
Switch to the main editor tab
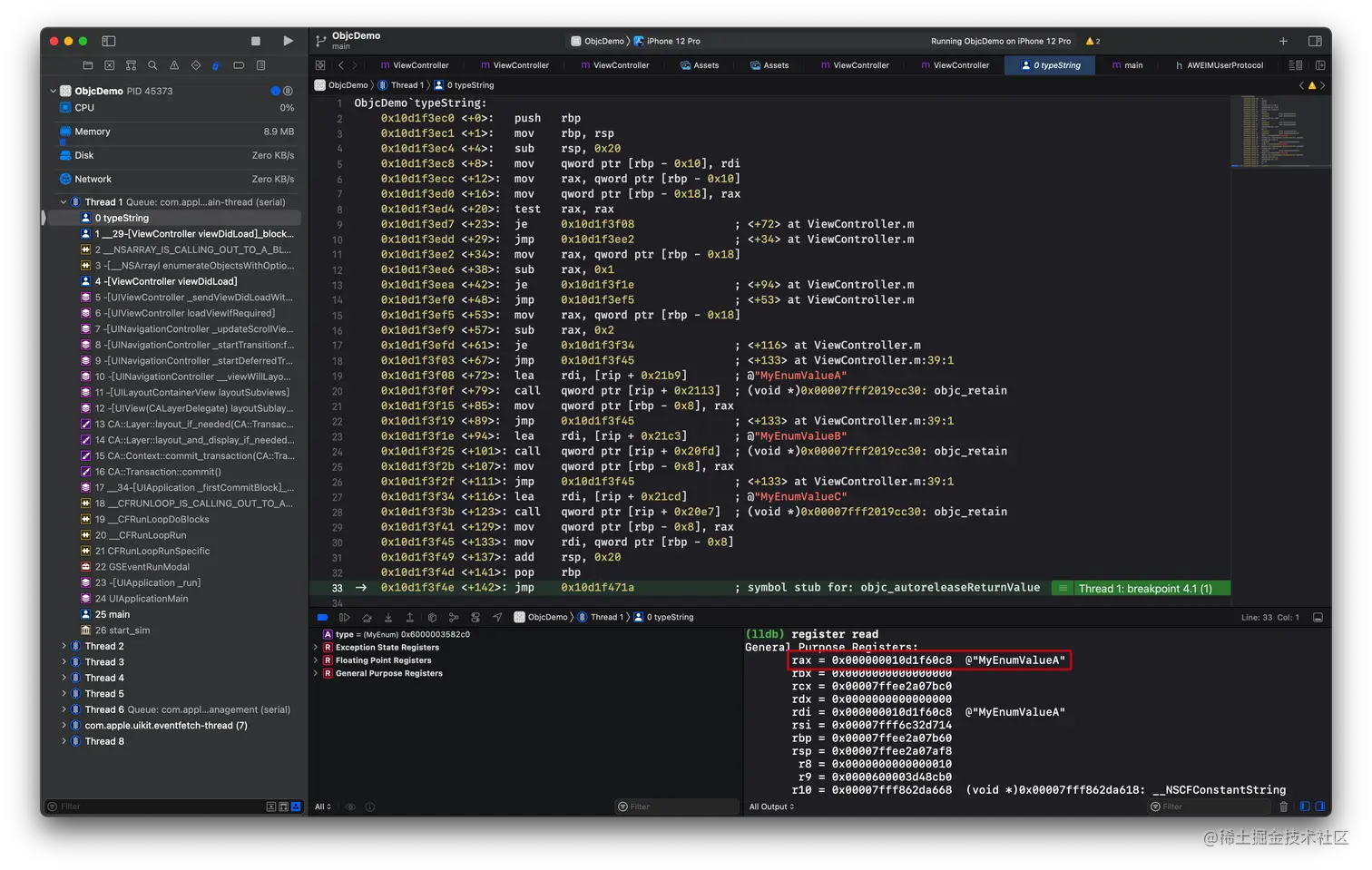(x=1127, y=65)
